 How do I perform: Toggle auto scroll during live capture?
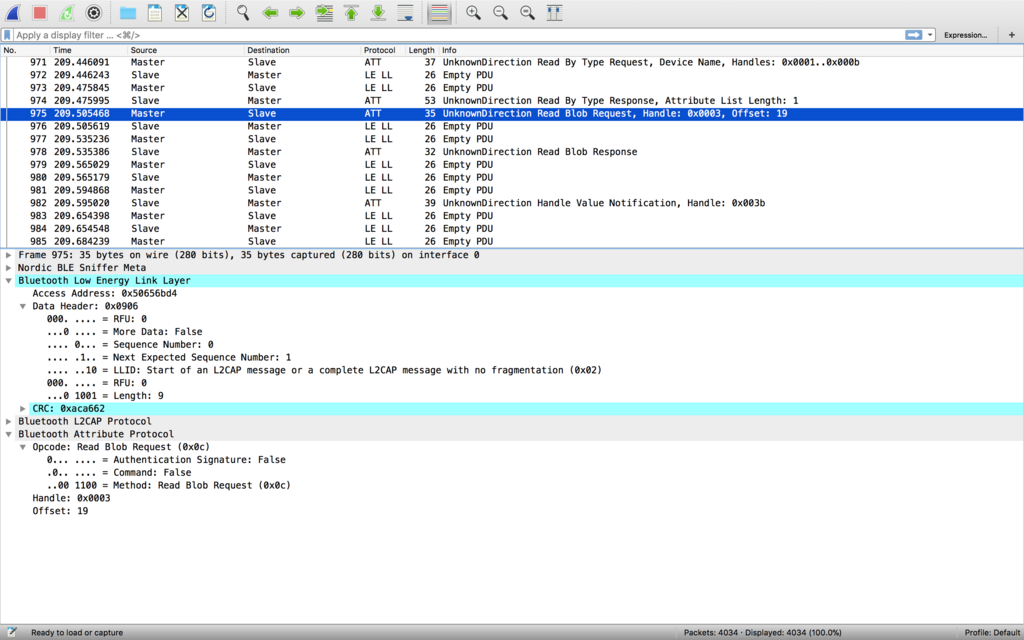[x=406, y=12]
